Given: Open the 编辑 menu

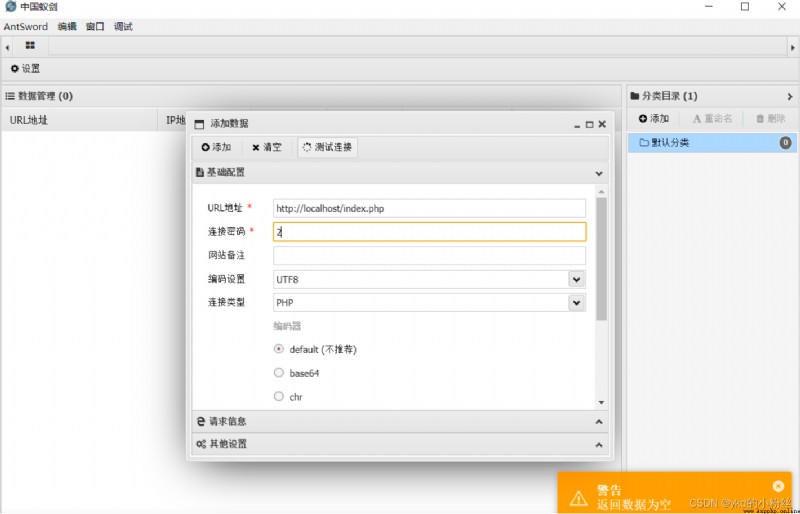Looking at the screenshot, I should [67, 27].
